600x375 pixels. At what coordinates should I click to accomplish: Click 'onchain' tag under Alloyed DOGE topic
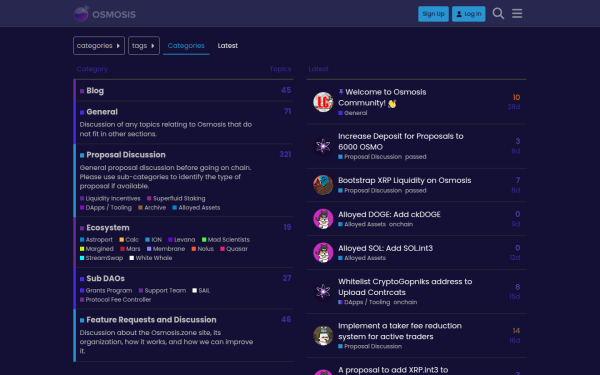401,225
